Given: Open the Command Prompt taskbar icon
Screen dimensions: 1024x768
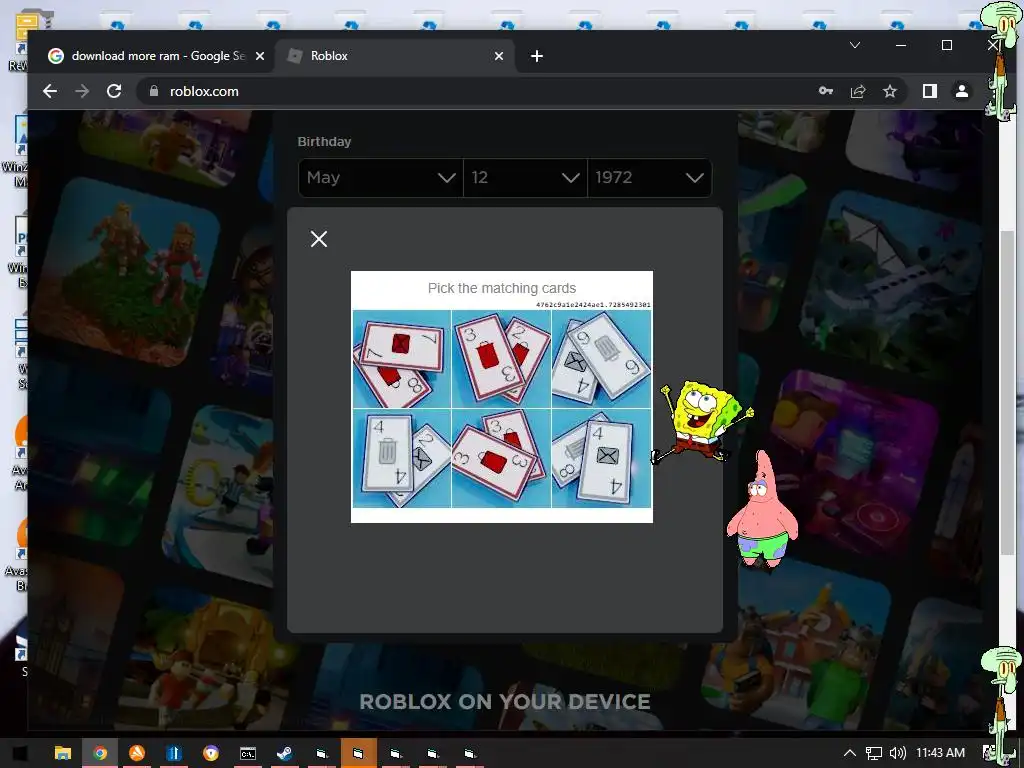Looking at the screenshot, I should click(248, 753).
